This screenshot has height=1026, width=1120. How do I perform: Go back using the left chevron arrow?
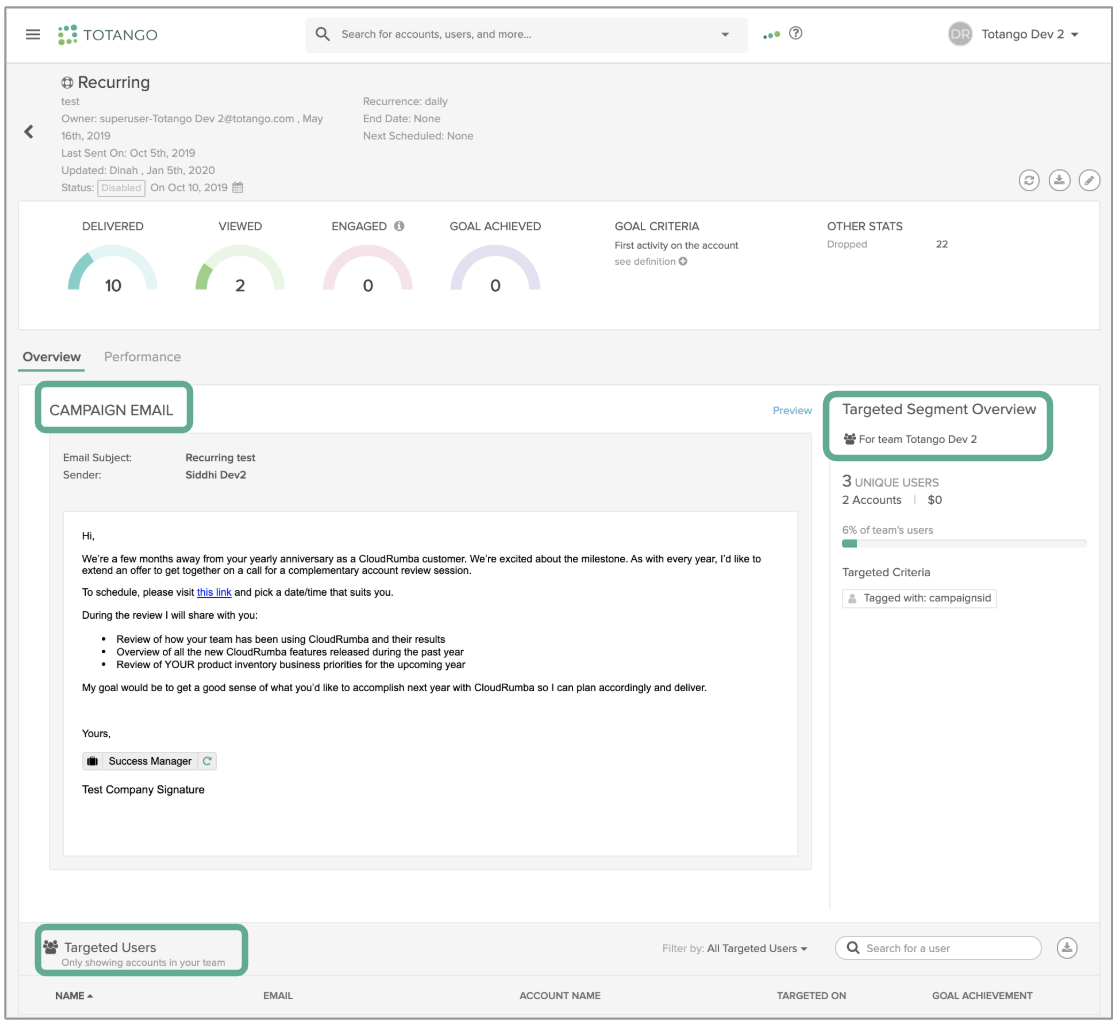pos(29,131)
